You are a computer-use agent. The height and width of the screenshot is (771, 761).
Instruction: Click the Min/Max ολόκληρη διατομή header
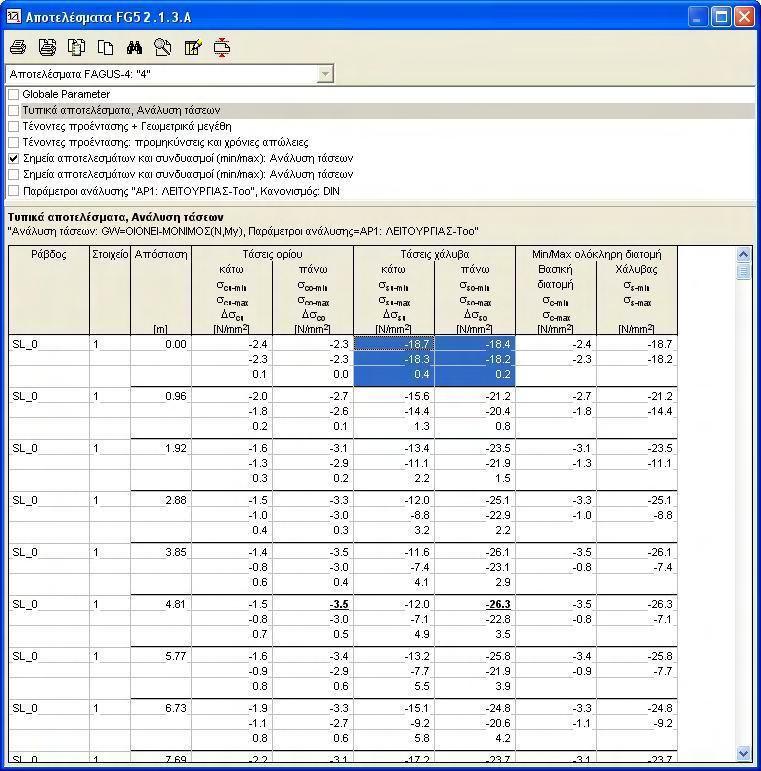[596, 254]
